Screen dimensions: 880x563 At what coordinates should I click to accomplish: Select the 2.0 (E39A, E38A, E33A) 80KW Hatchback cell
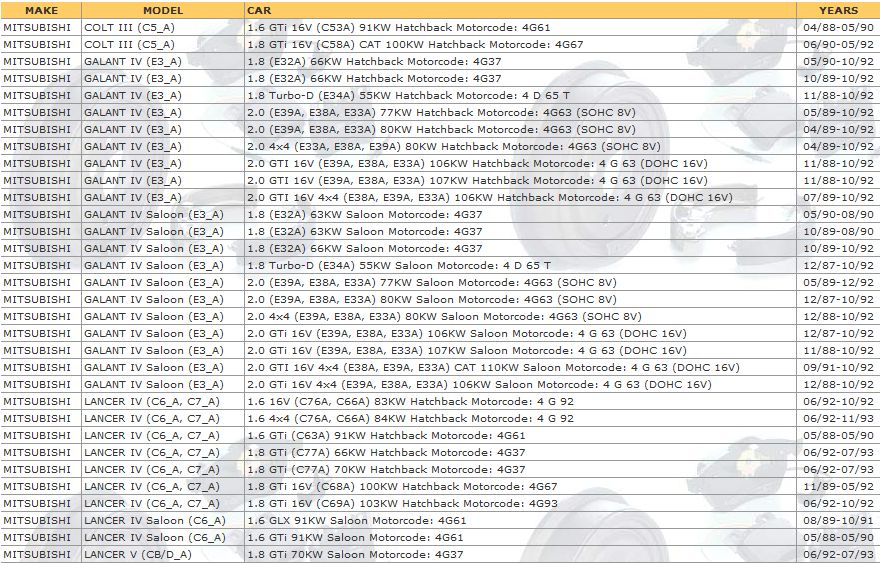point(520,129)
